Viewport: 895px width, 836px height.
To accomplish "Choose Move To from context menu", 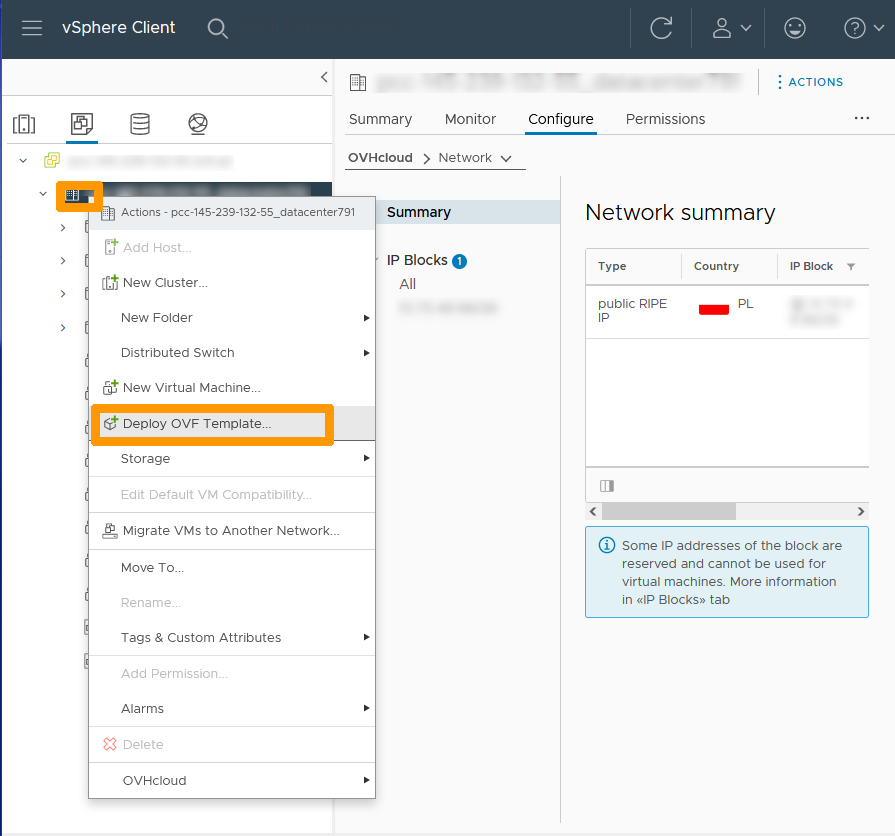I will click(x=232, y=568).
